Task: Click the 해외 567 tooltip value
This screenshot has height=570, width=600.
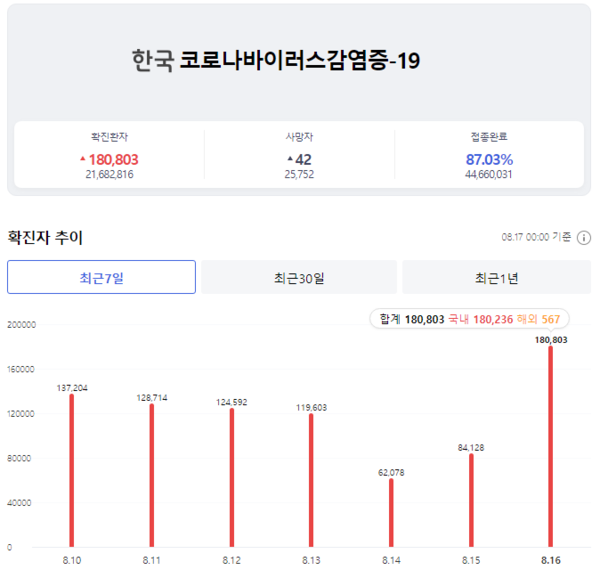Action: click(538, 319)
